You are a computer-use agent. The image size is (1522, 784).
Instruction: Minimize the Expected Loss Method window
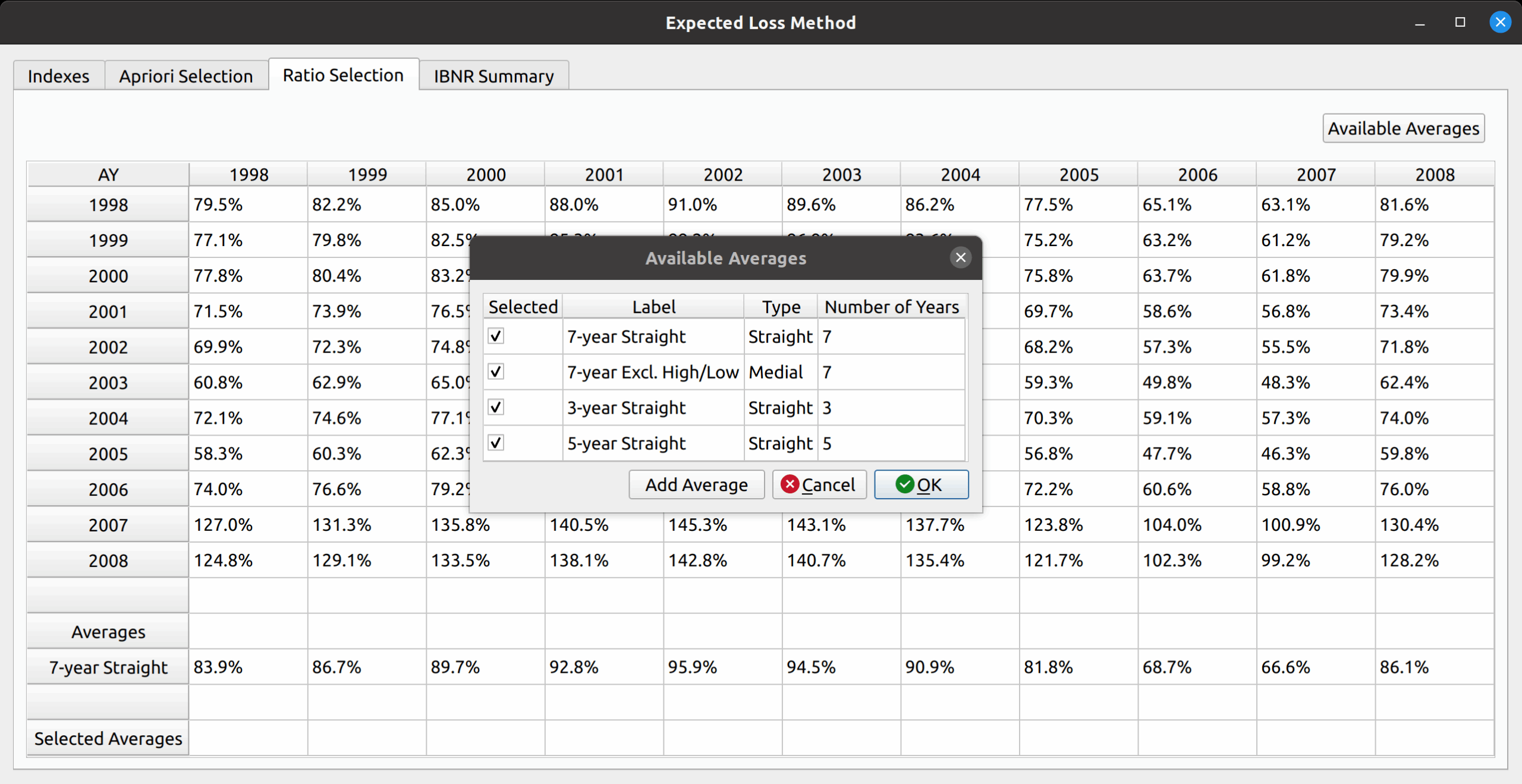point(1420,23)
